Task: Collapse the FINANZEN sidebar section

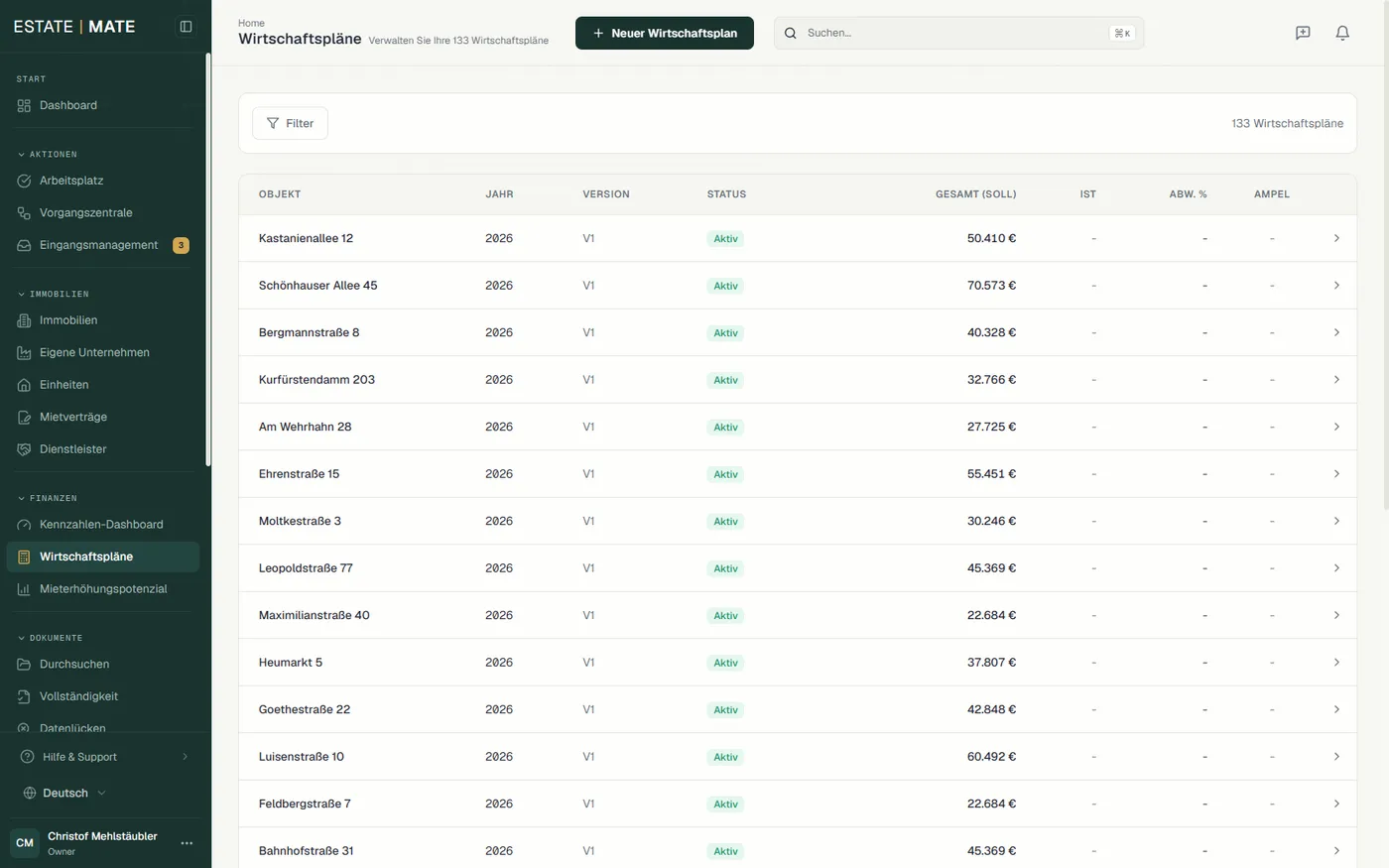Action: (x=48, y=498)
